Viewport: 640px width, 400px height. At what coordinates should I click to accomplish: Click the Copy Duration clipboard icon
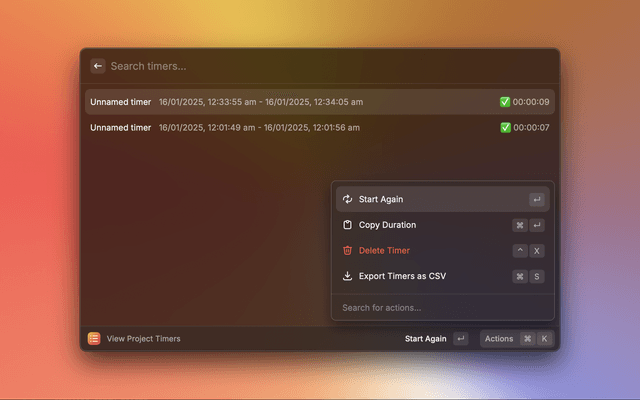[347, 225]
